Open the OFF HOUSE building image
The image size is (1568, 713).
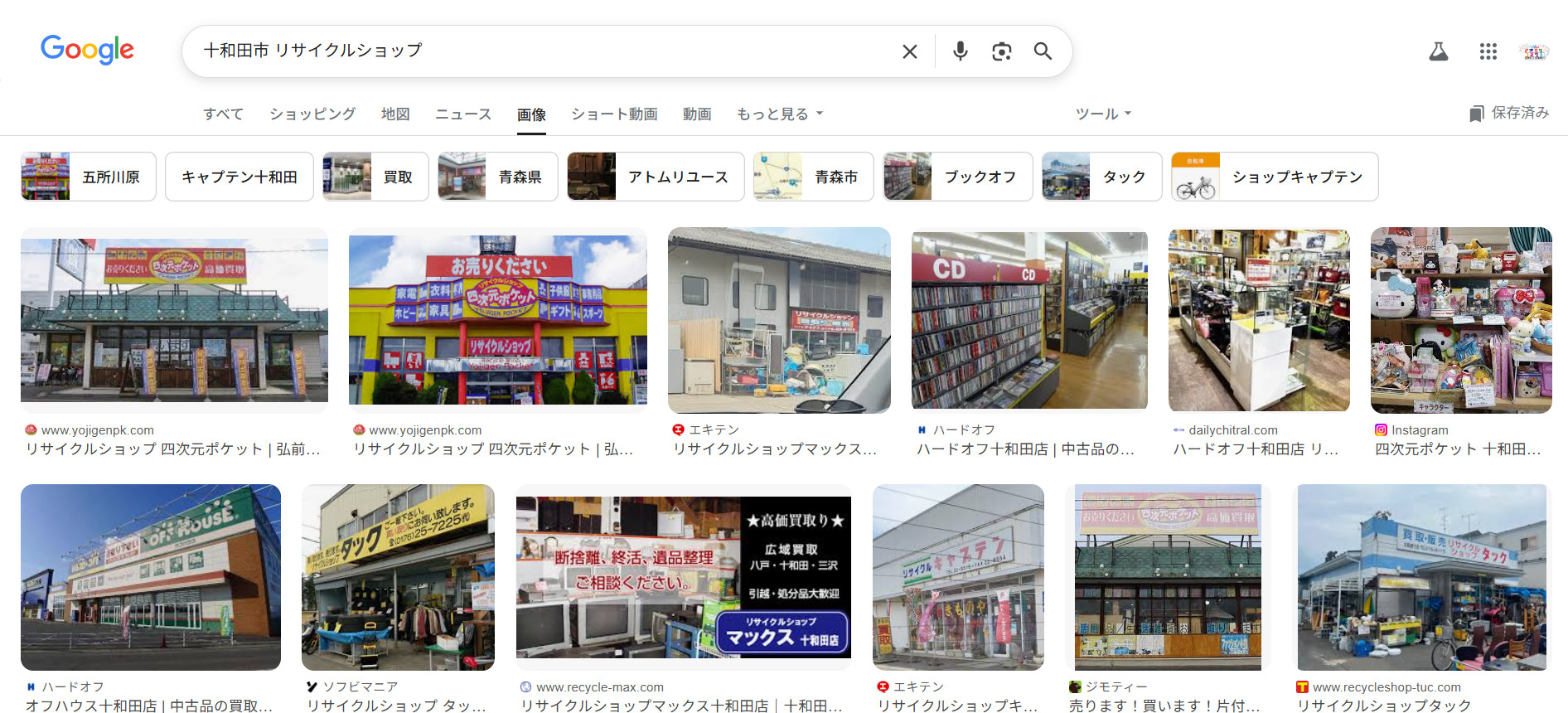pyautogui.click(x=151, y=577)
